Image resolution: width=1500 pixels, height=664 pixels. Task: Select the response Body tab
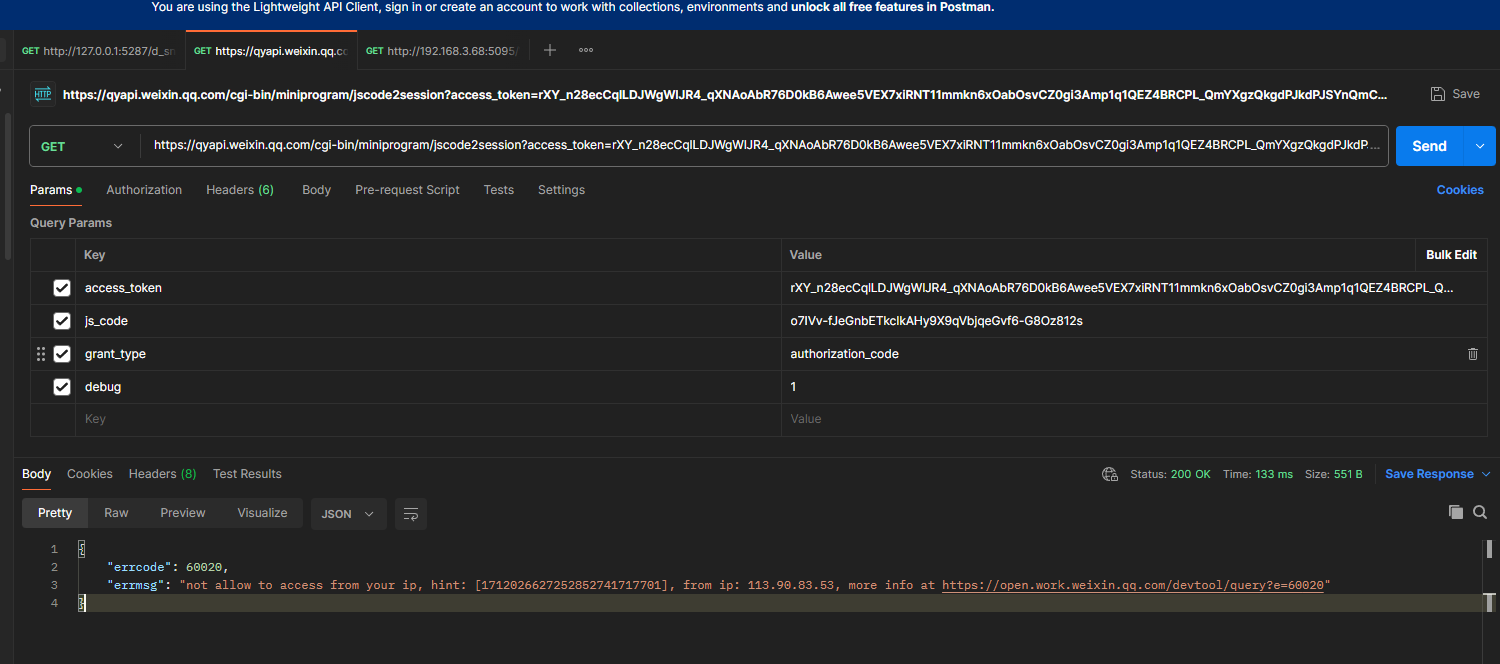click(36, 474)
